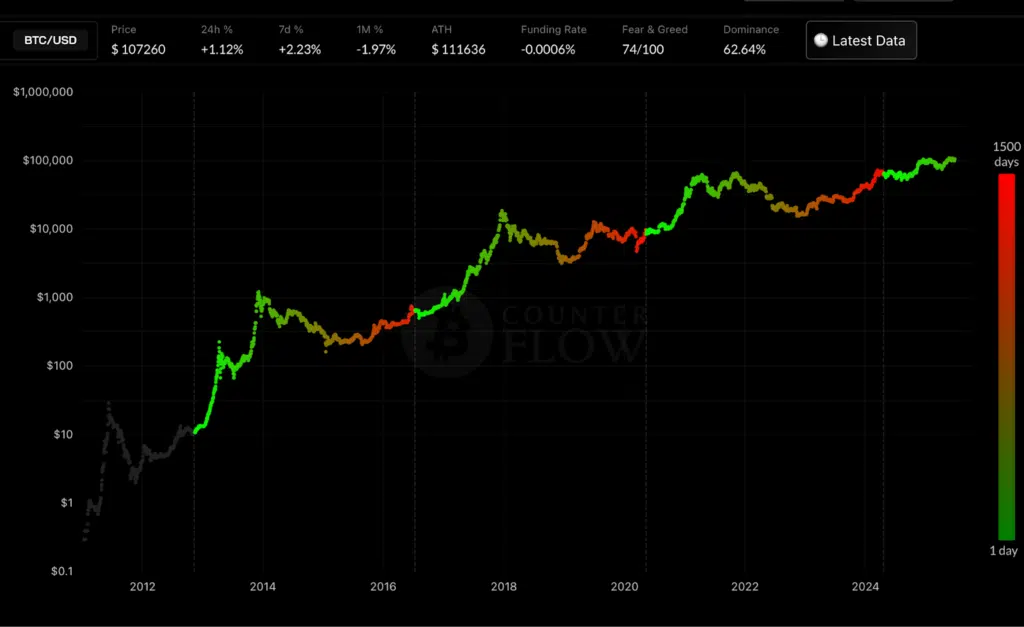Select the Price value $107260

(138, 49)
